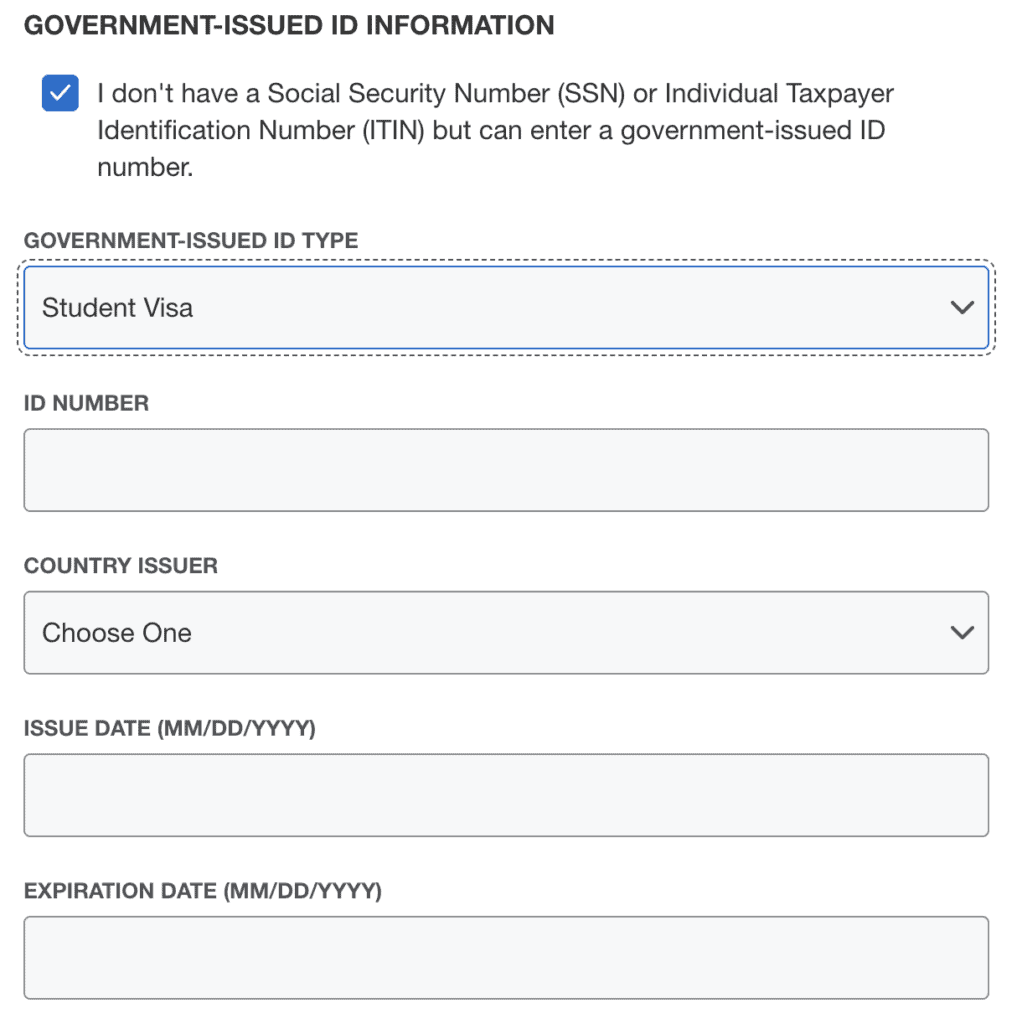1022x1024 pixels.
Task: Click the "Country Issuer" field label
Action: [x=120, y=566]
